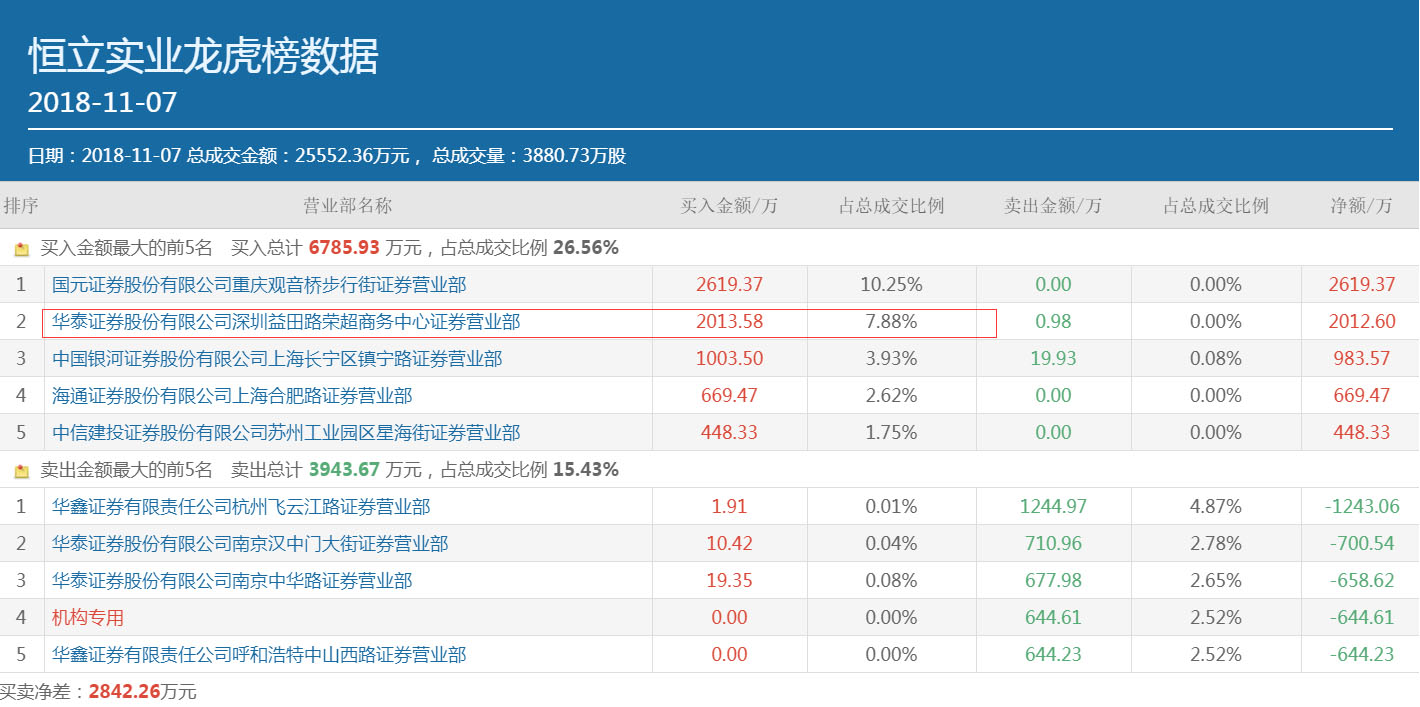This screenshot has height=707, width=1420.
Task: Click sell amount 677.98 cell
Action: pyautogui.click(x=1053, y=581)
